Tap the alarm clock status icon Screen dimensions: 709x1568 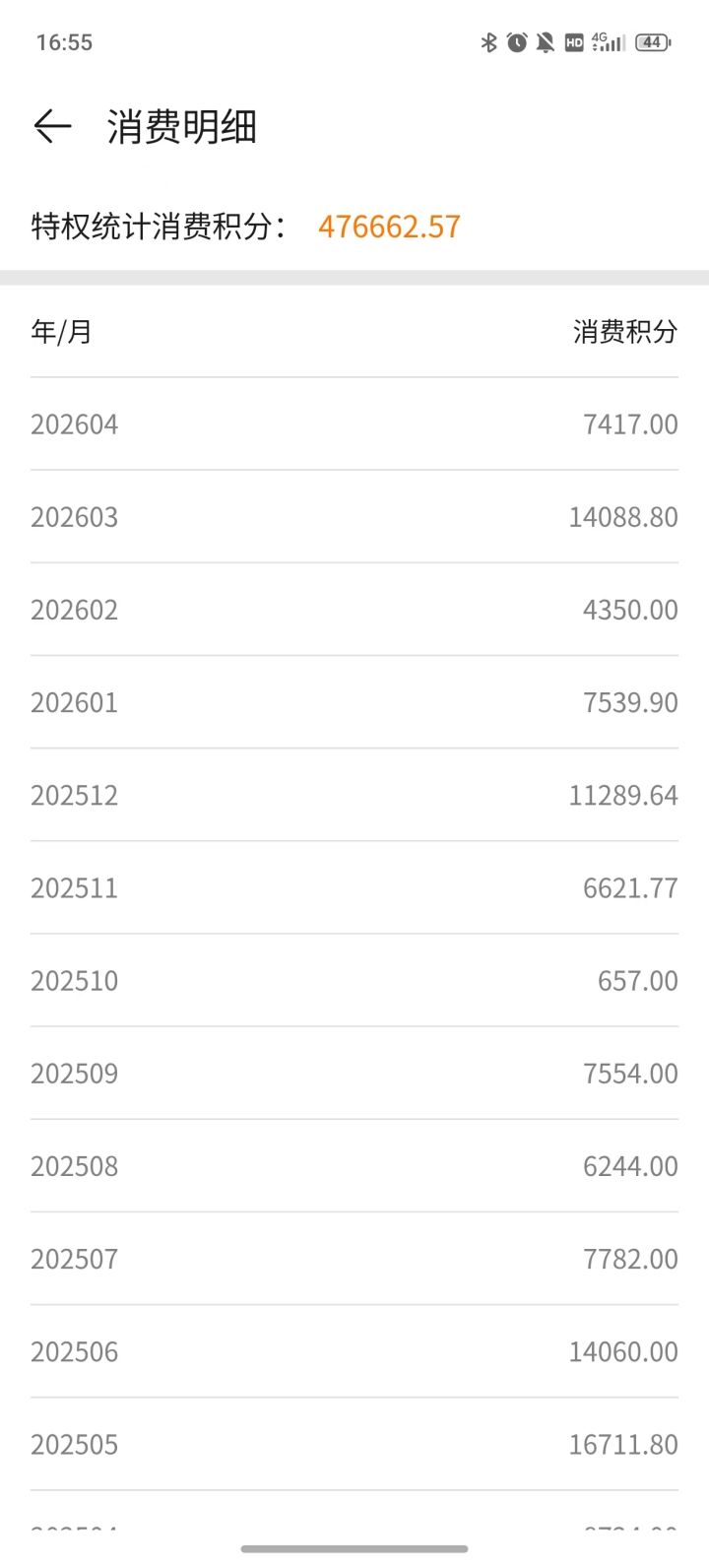tap(517, 42)
